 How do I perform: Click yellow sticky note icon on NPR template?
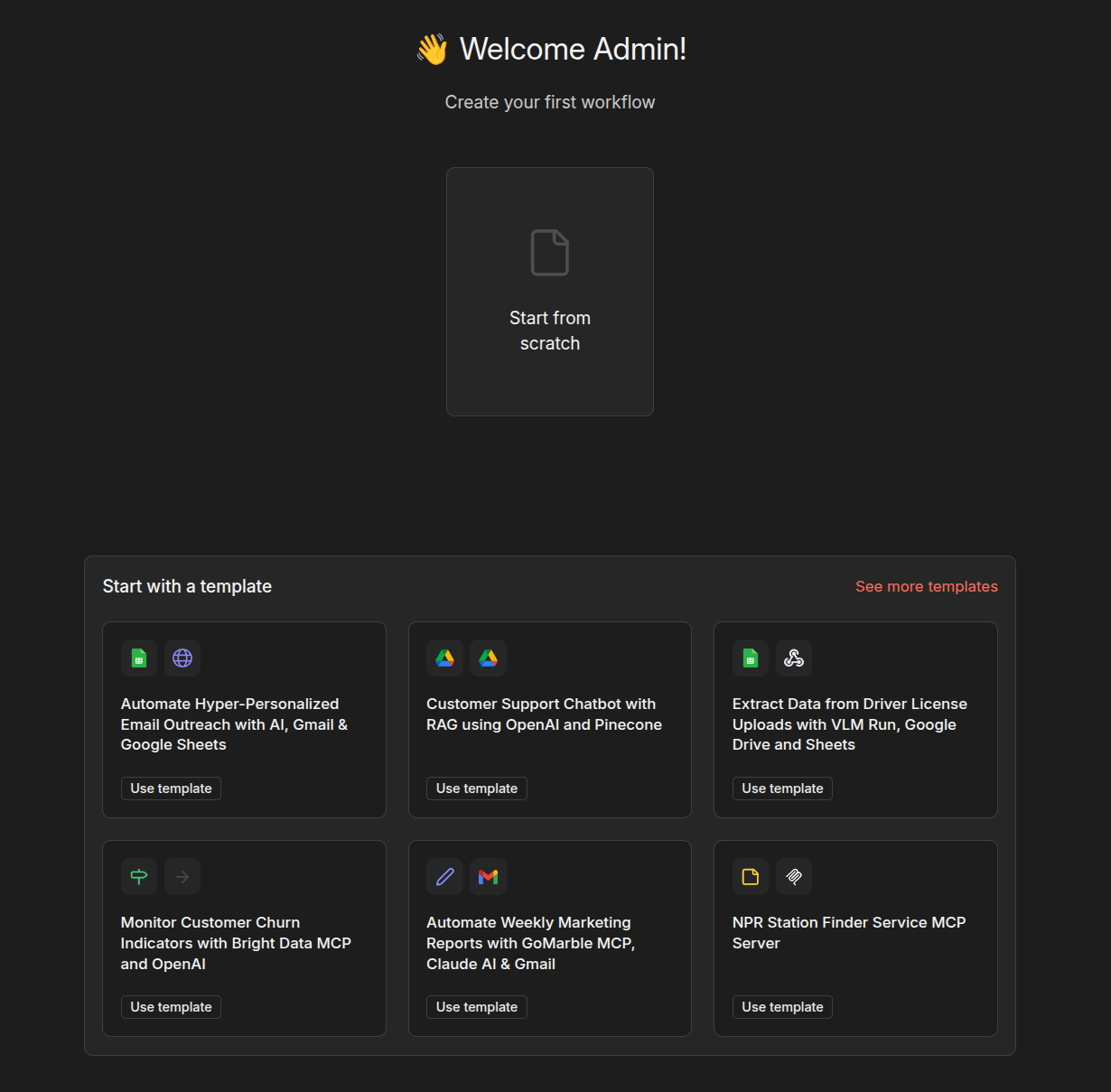pyautogui.click(x=751, y=877)
